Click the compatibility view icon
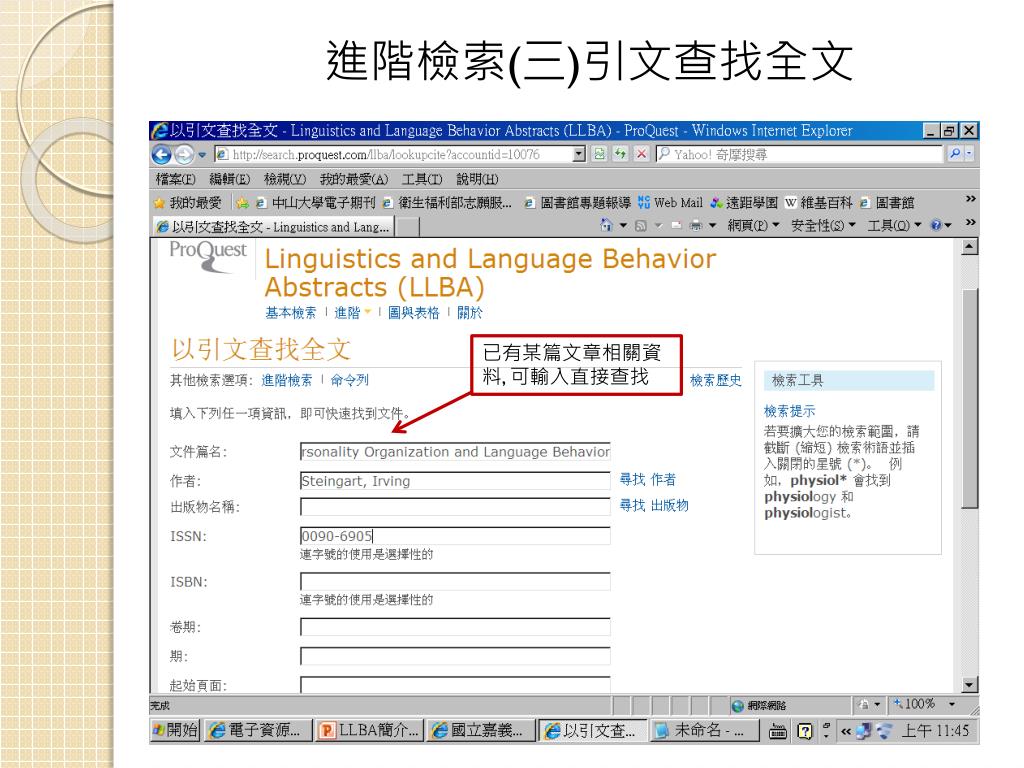Screen dimensions: 1024x768 tap(599, 154)
